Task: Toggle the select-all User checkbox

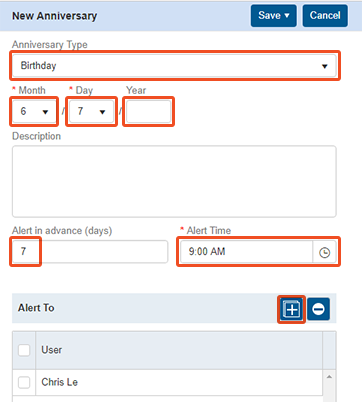Action: tap(24, 350)
